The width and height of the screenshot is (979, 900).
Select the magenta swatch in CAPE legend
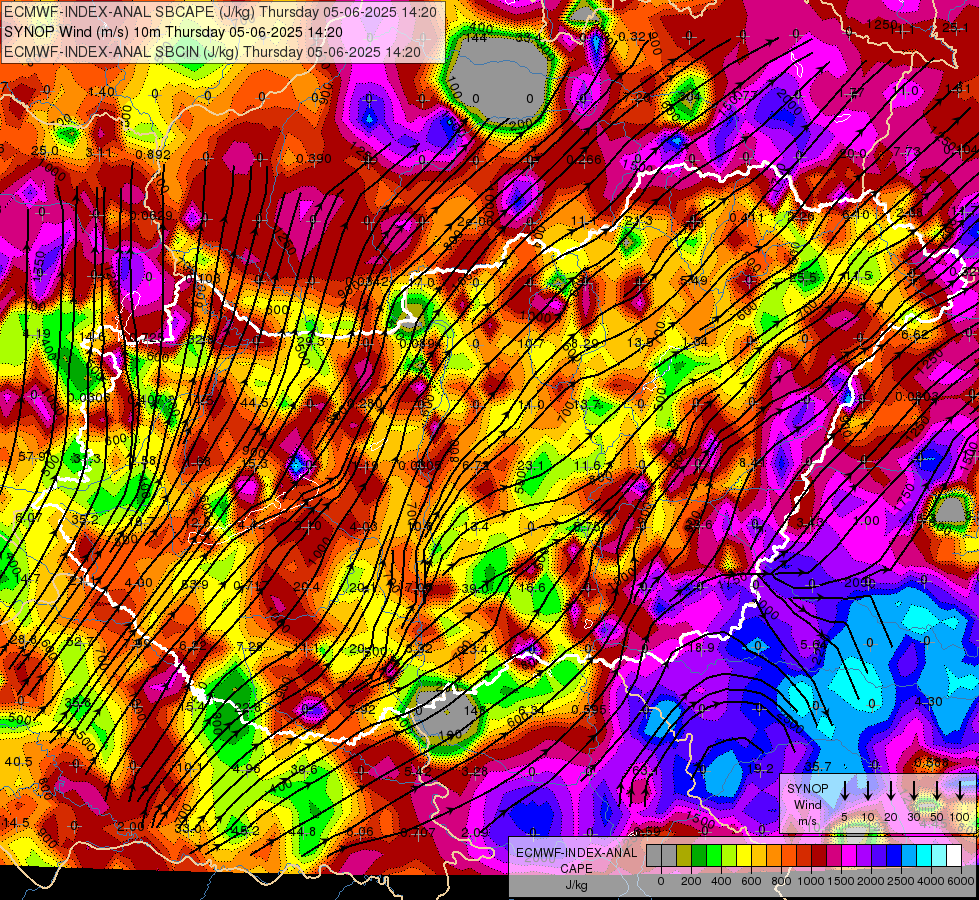849,856
